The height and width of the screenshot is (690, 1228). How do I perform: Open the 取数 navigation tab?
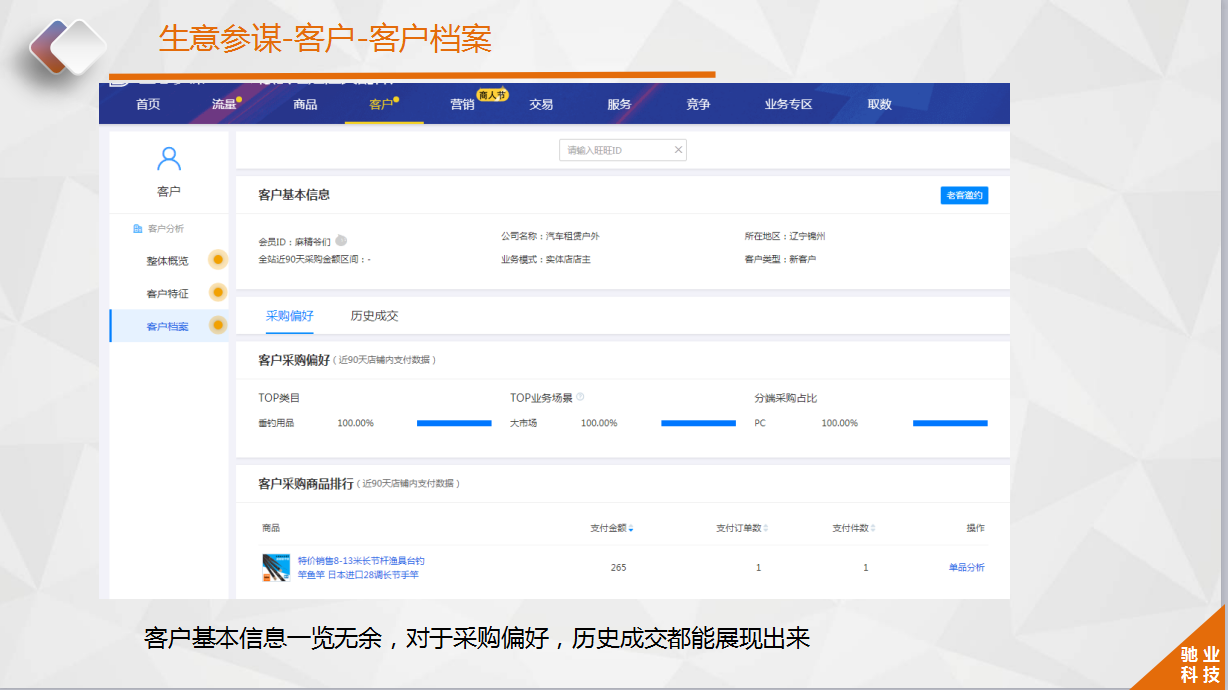point(879,104)
